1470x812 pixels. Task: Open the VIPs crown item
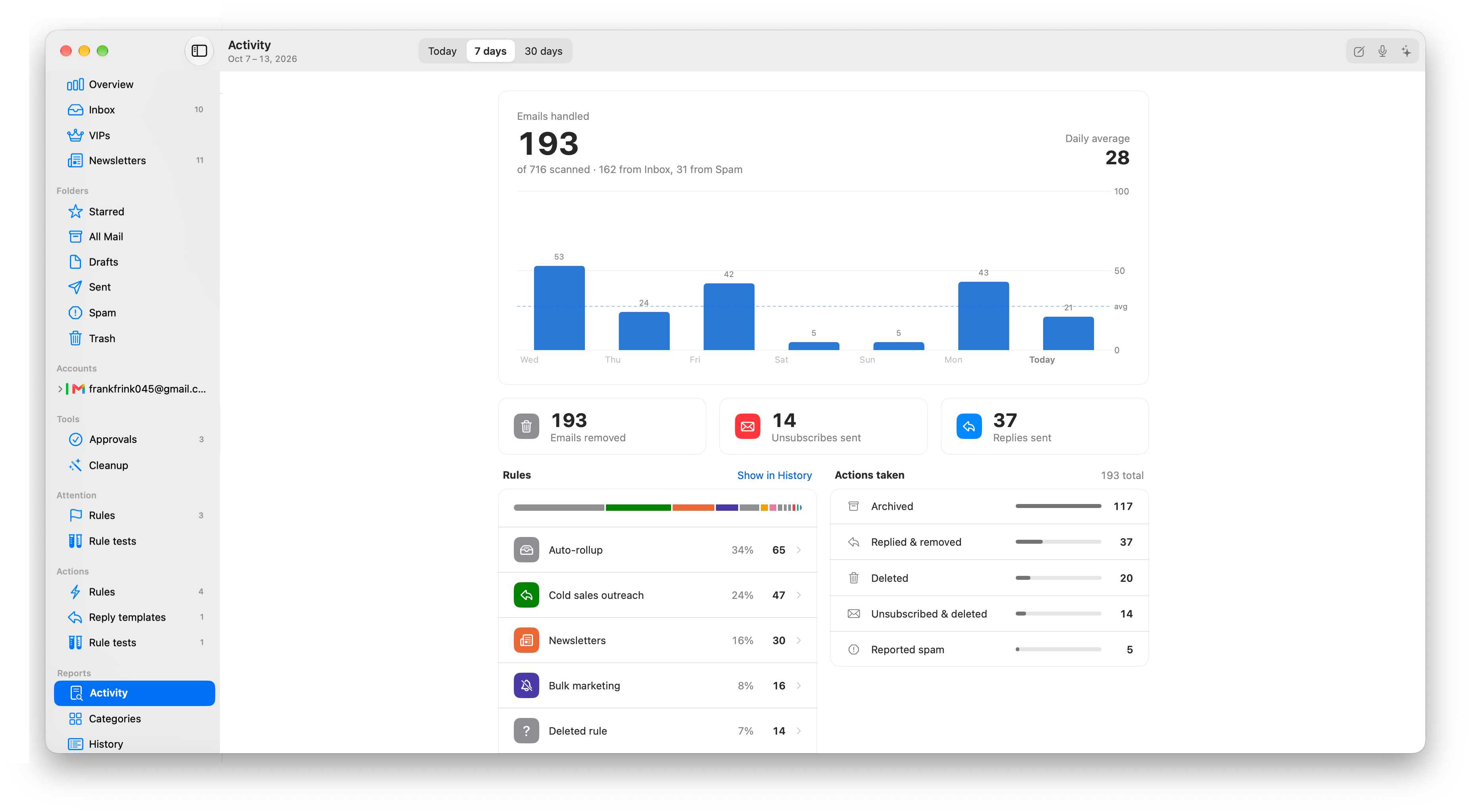pyautogui.click(x=135, y=135)
